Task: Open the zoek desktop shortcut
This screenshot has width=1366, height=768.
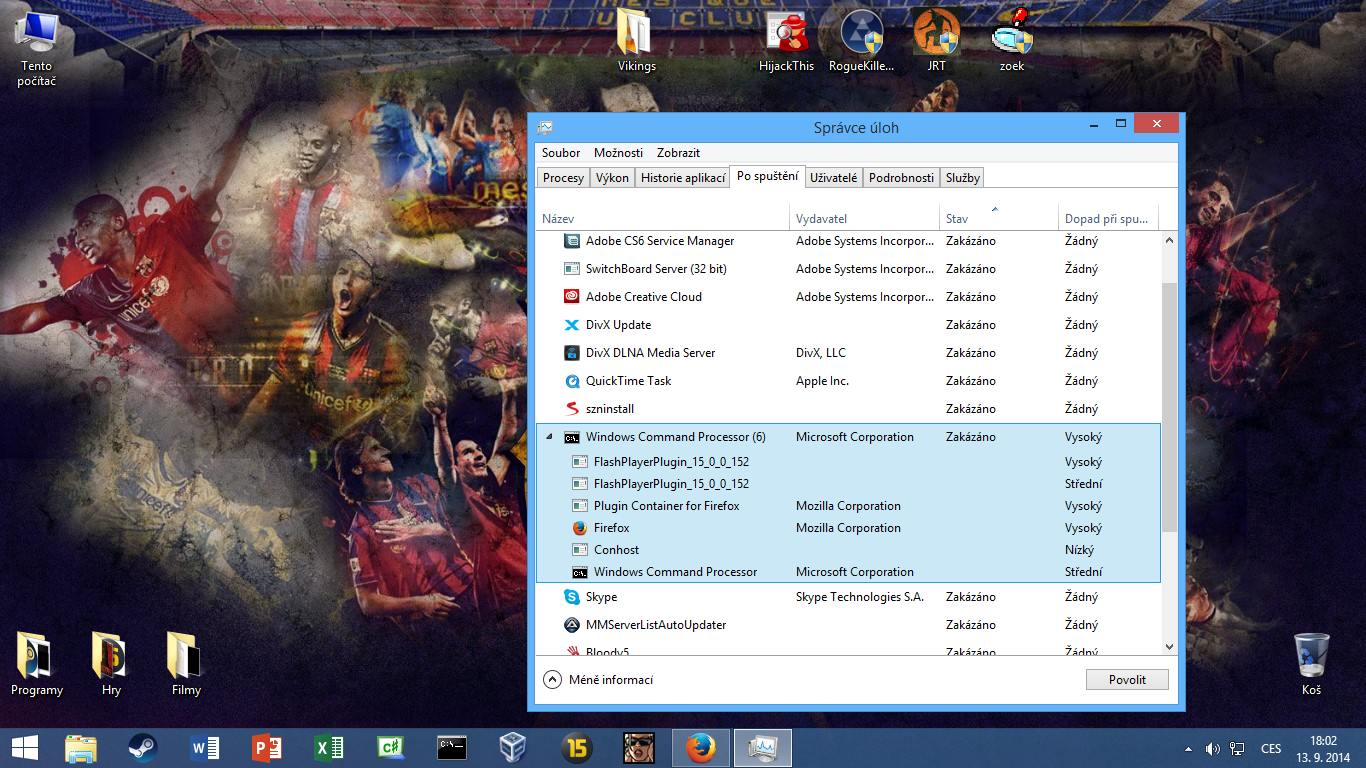Action: point(1012,40)
